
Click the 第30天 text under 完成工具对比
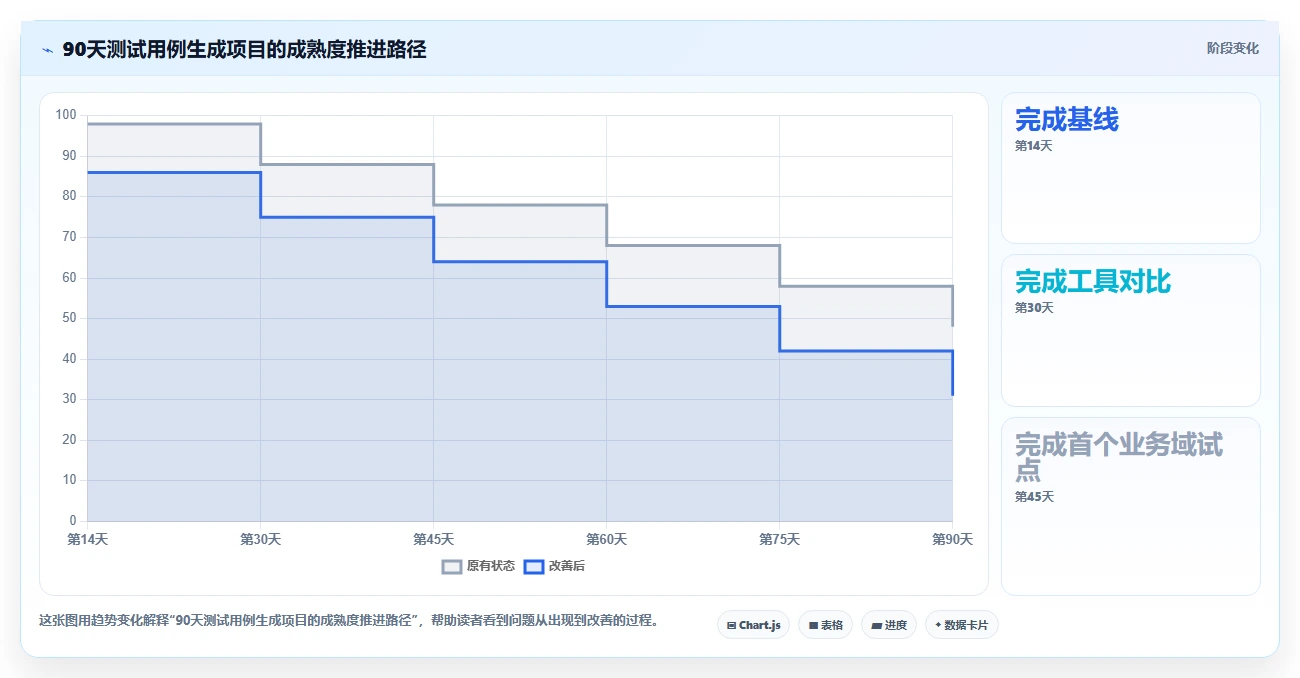click(1034, 308)
